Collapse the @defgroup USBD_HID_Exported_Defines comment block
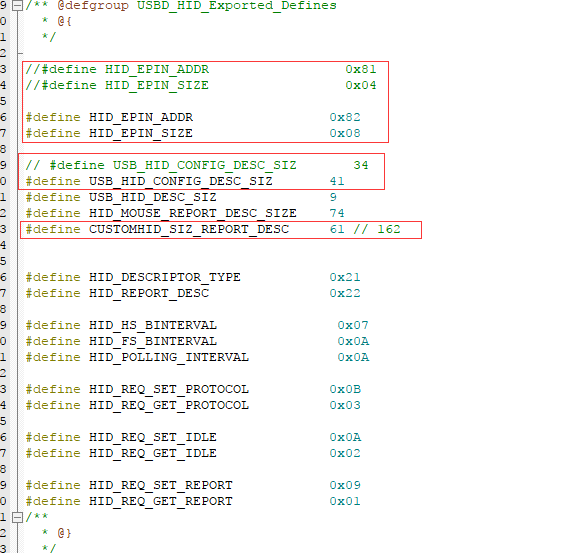This screenshot has height=553, width=564. (x=17, y=6)
